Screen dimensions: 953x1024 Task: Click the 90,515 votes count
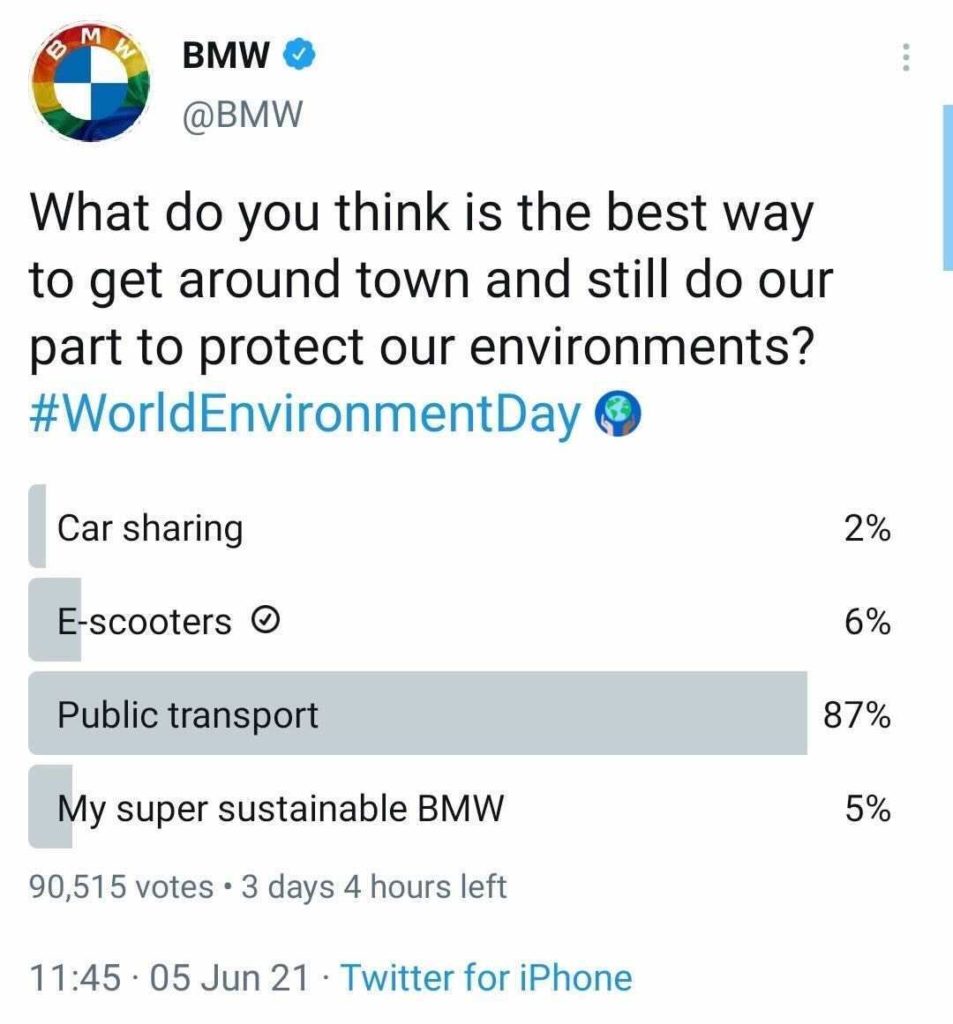[121, 887]
